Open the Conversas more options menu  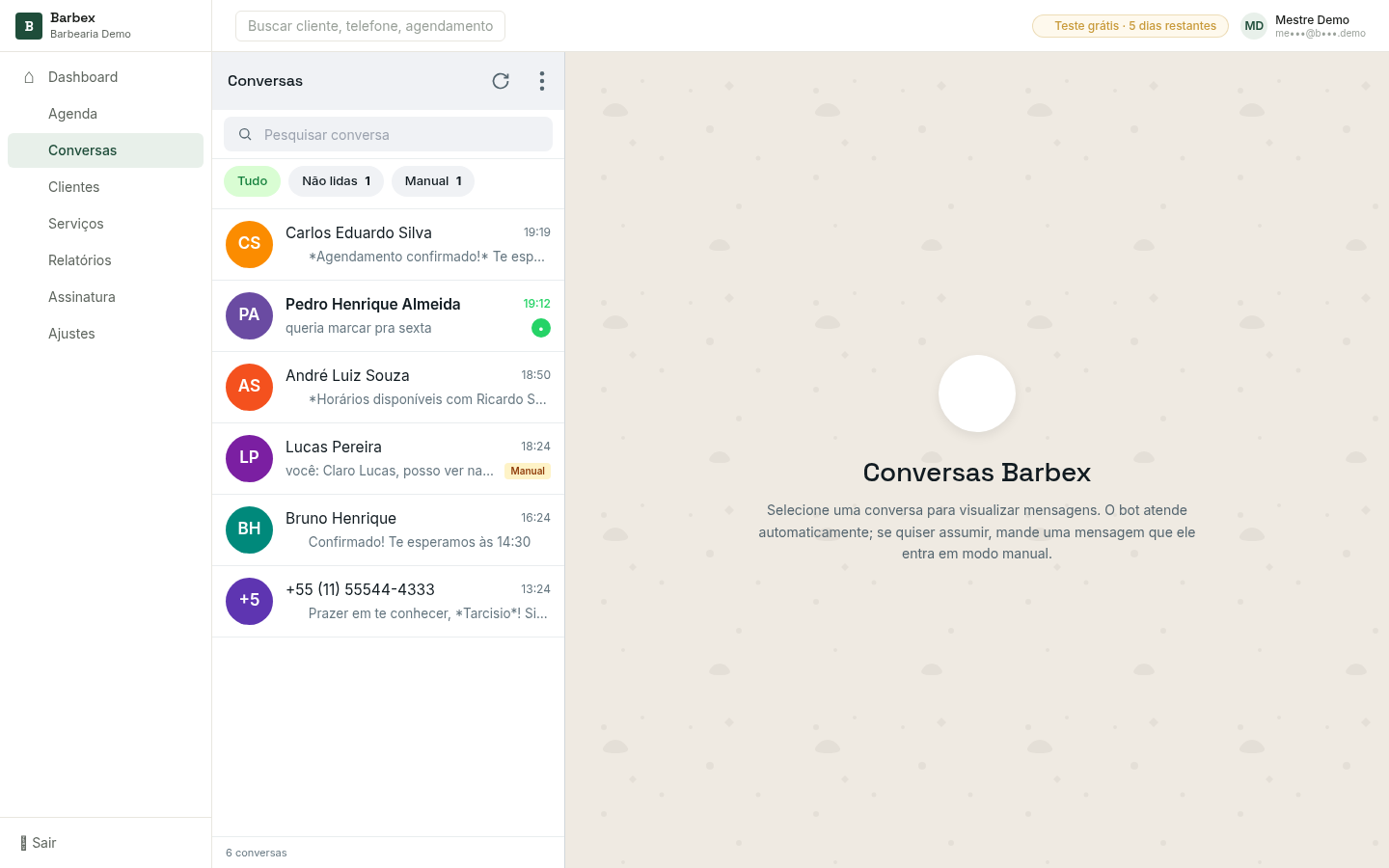(542, 81)
